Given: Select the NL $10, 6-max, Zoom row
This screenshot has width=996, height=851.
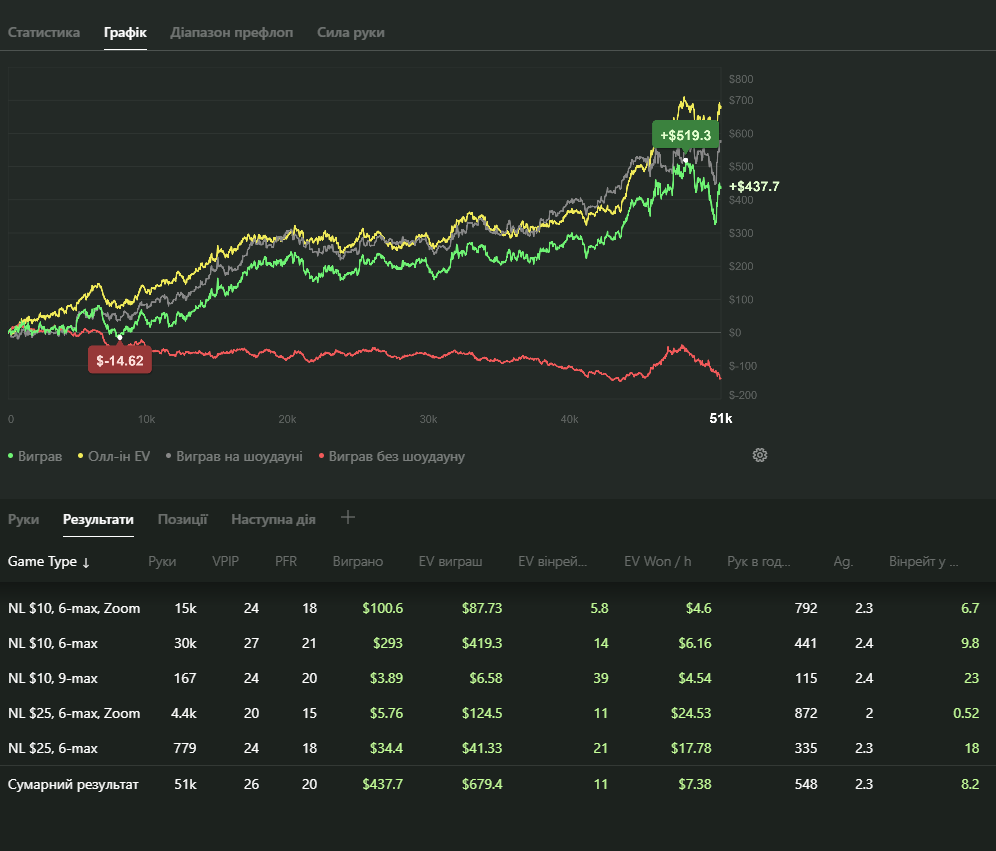Looking at the screenshot, I should pos(74,608).
